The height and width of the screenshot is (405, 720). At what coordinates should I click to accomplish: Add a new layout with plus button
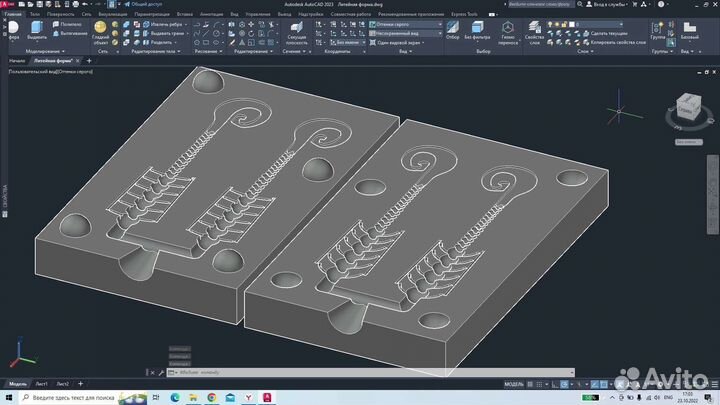[80, 384]
